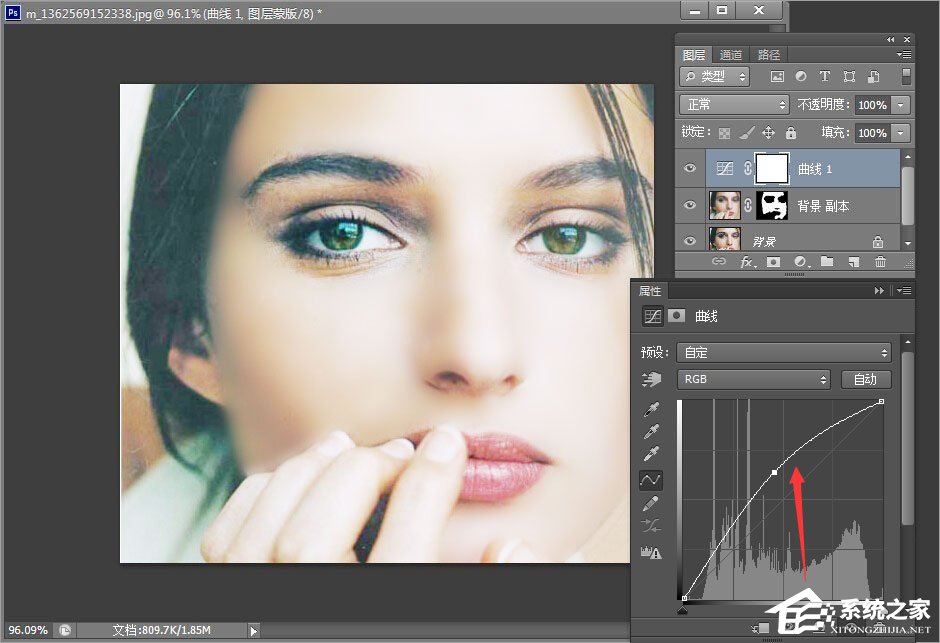Switch to the 通道 tab
The image size is (940, 643).
click(731, 55)
